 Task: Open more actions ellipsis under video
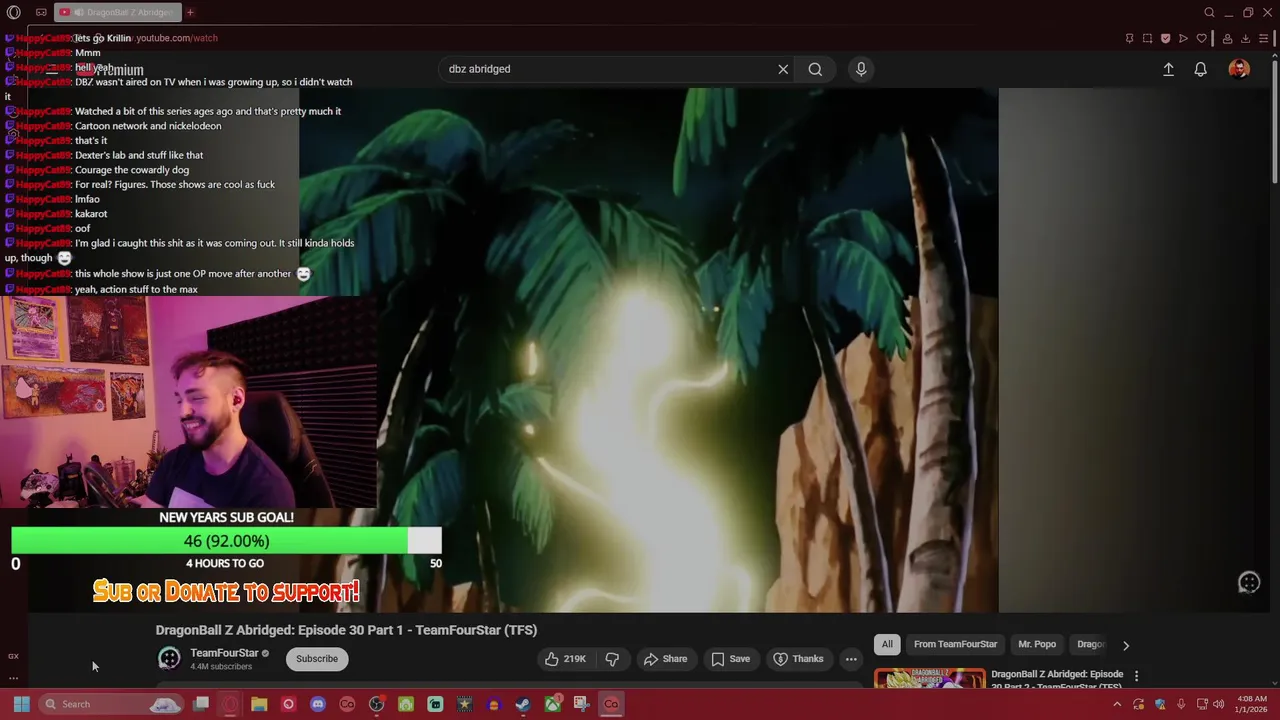pyautogui.click(x=851, y=658)
